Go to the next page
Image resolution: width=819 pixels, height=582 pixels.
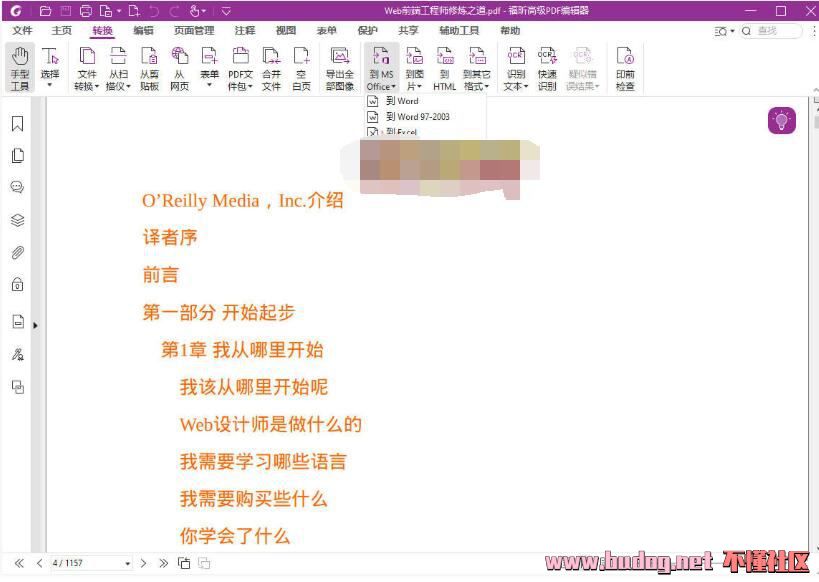pos(144,563)
